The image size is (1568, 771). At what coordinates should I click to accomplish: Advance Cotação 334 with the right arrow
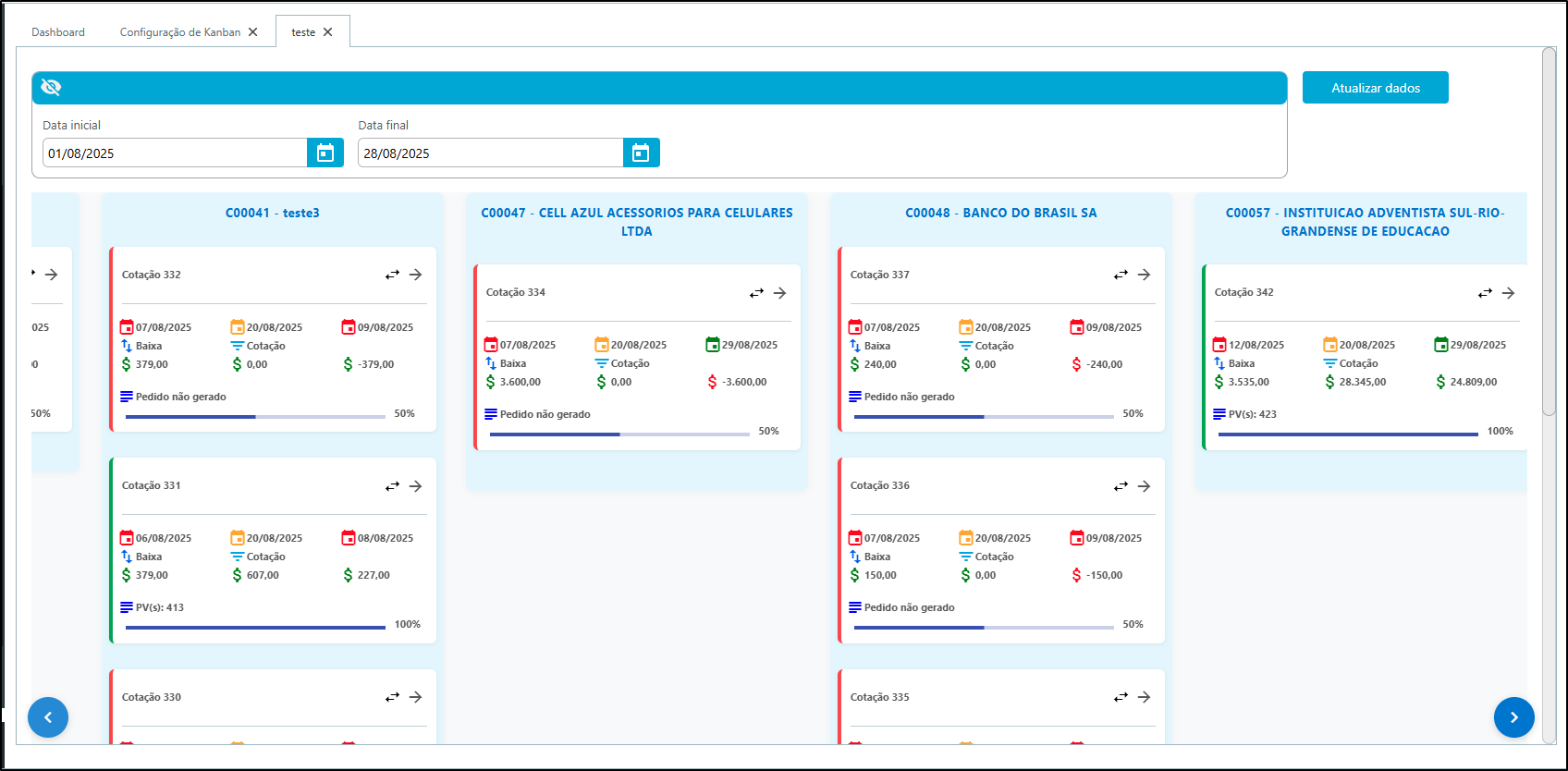click(x=780, y=293)
